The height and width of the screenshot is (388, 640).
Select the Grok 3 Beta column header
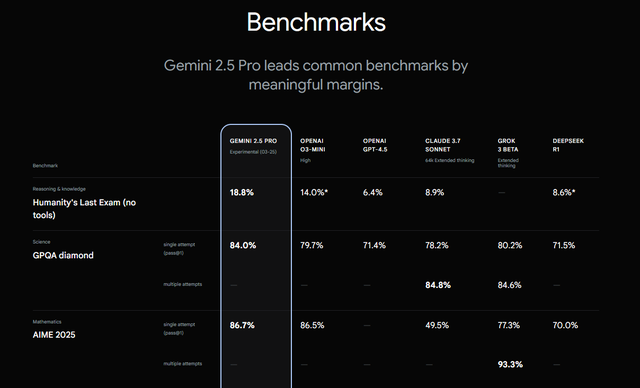[x=508, y=145]
